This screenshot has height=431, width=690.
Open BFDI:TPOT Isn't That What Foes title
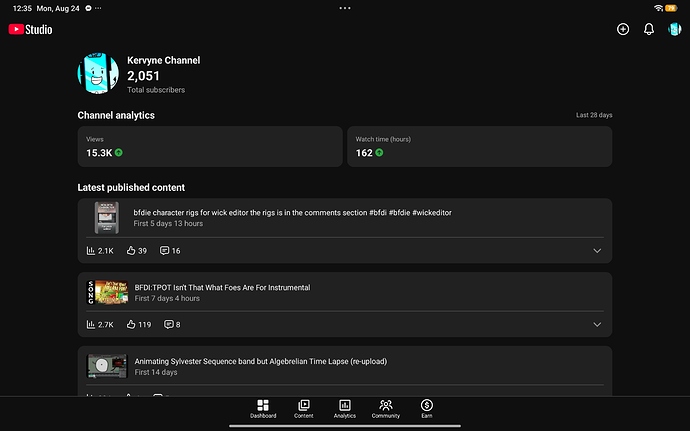tap(222, 287)
